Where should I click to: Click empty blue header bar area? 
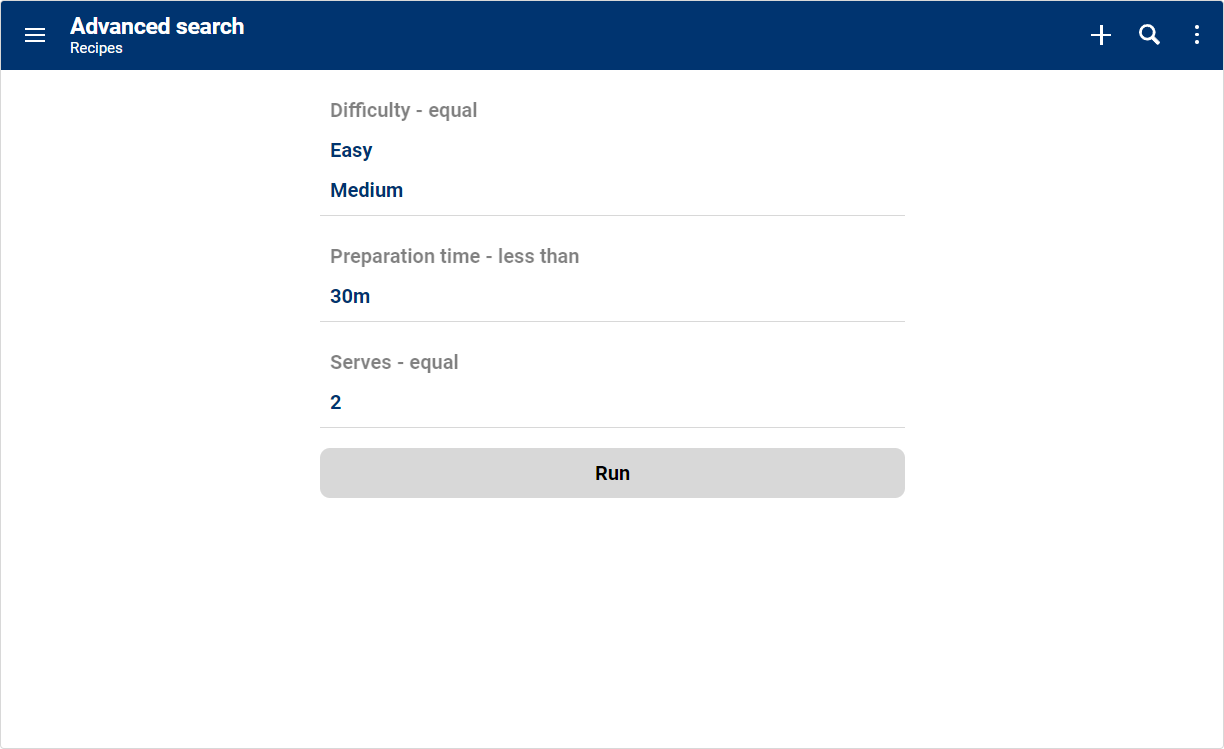click(x=650, y=35)
